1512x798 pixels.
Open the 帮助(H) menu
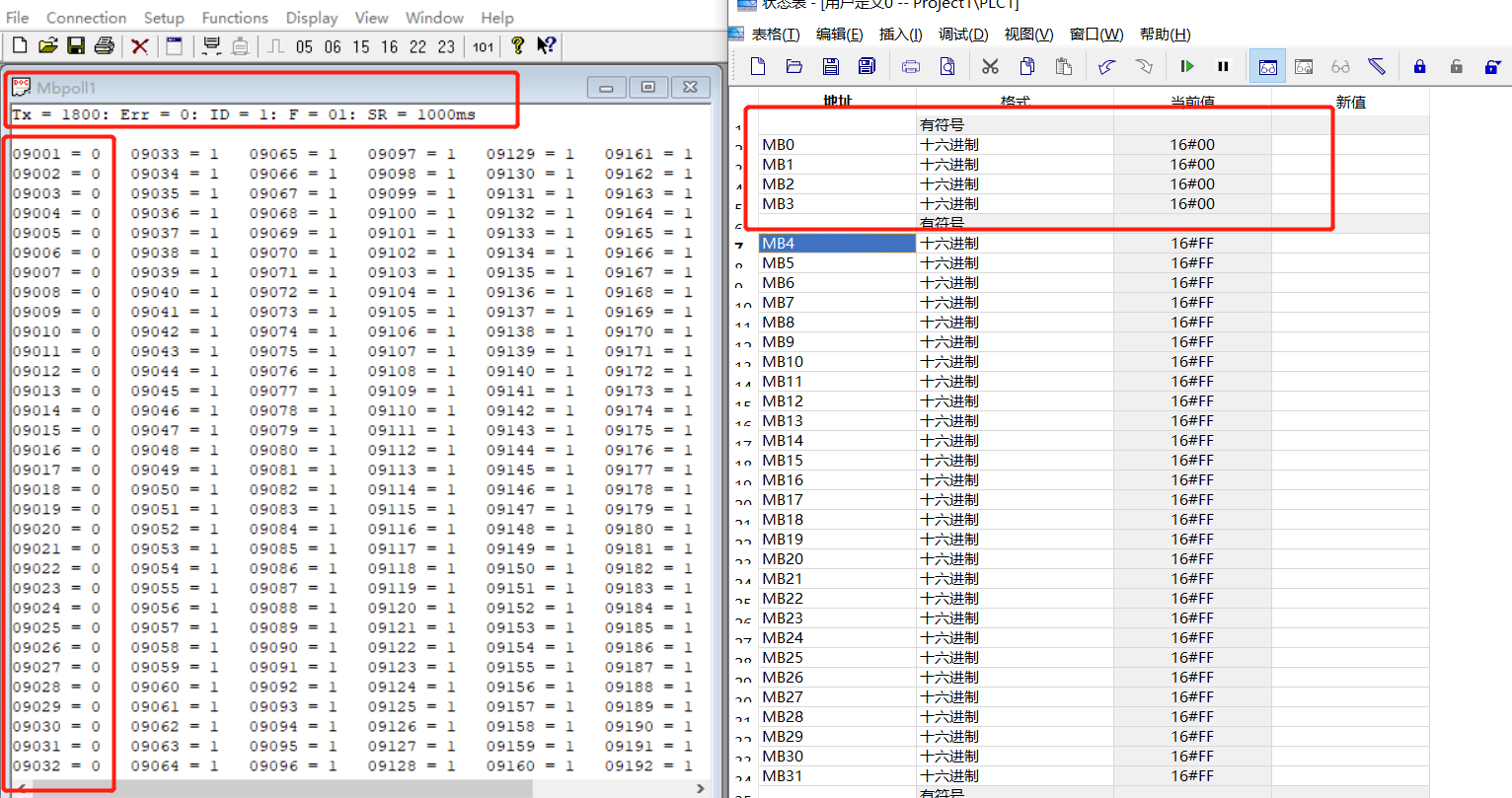click(1165, 35)
